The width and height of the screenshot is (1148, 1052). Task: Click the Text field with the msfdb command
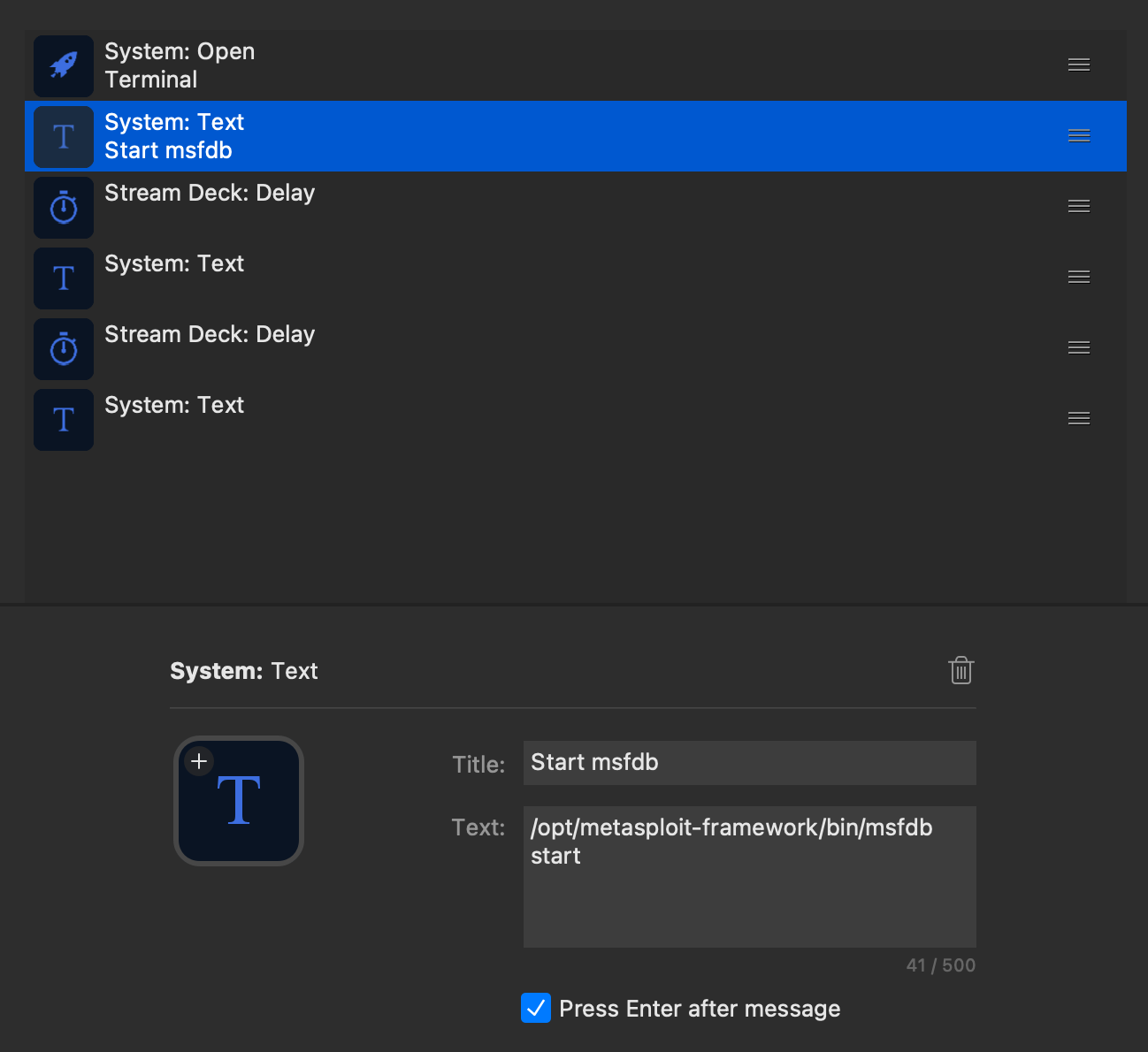pos(749,876)
